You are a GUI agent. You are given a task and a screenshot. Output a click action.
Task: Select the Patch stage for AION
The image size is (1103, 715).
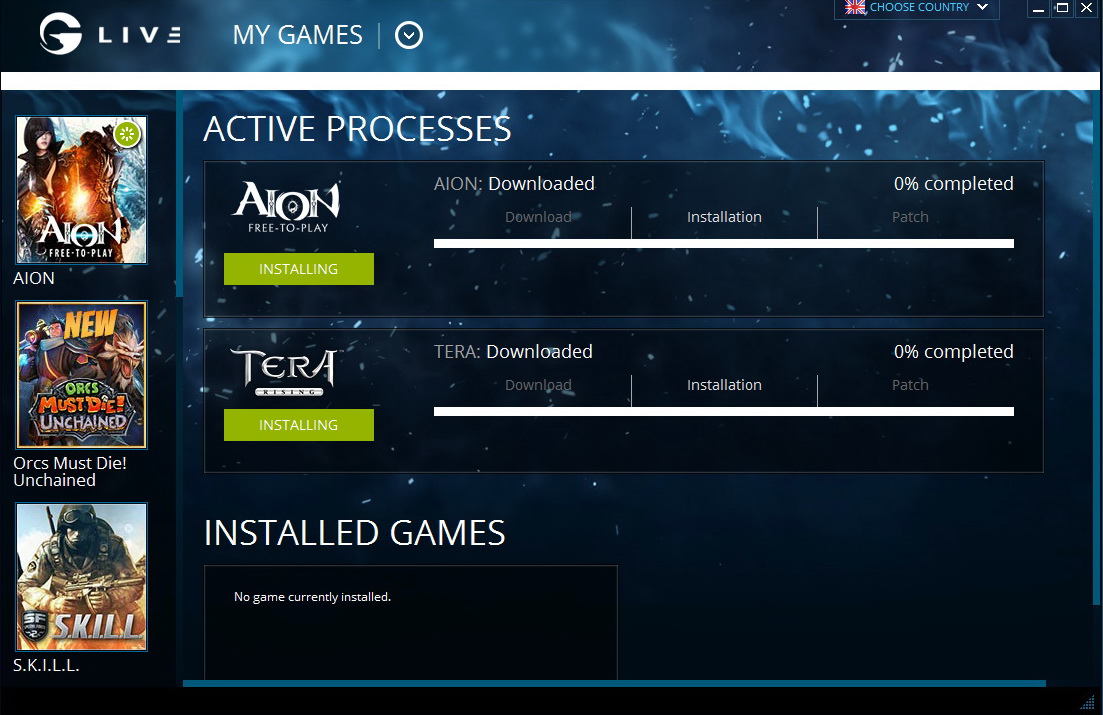tap(910, 217)
